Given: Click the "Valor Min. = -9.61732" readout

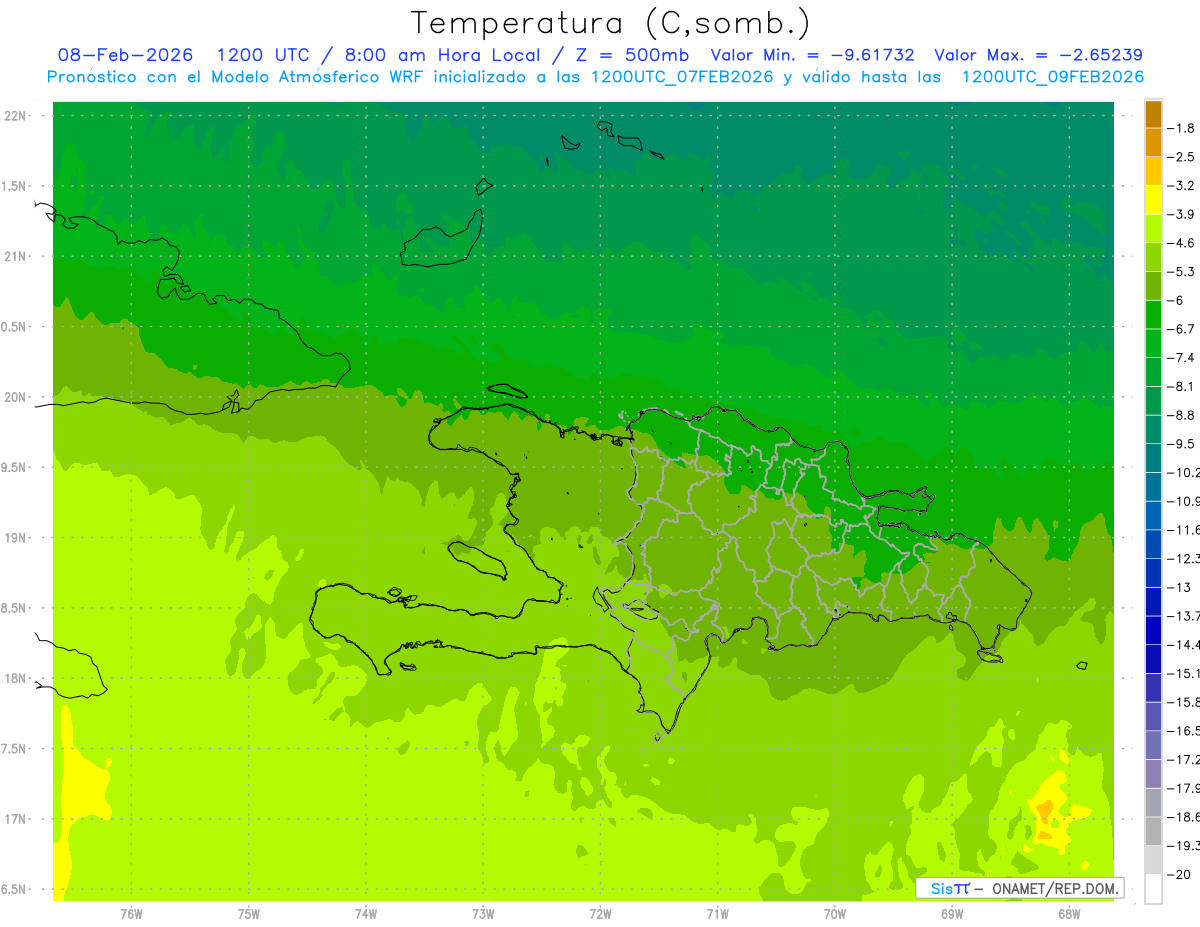Looking at the screenshot, I should click(812, 55).
